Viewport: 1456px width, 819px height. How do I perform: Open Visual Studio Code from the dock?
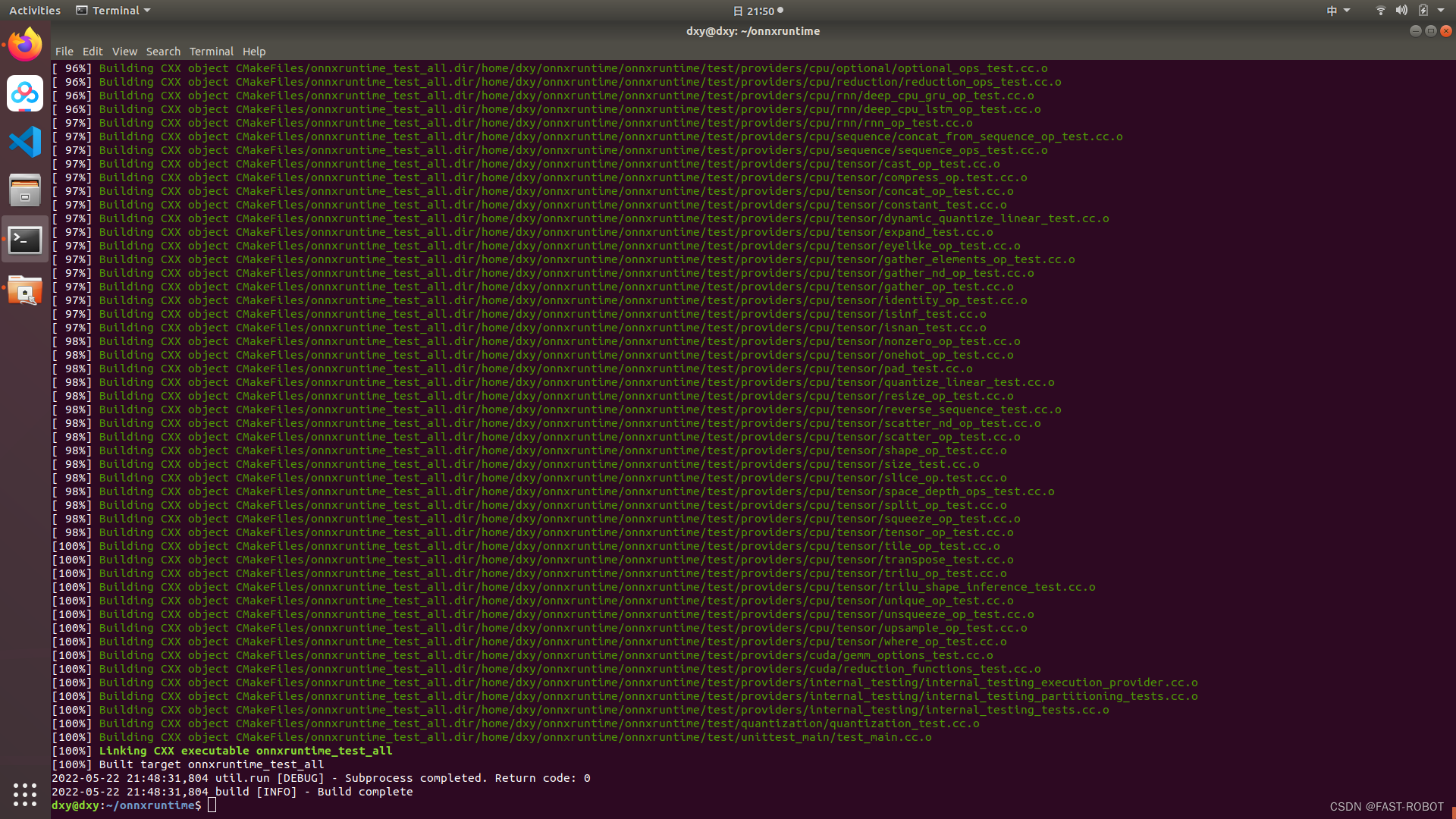click(25, 142)
